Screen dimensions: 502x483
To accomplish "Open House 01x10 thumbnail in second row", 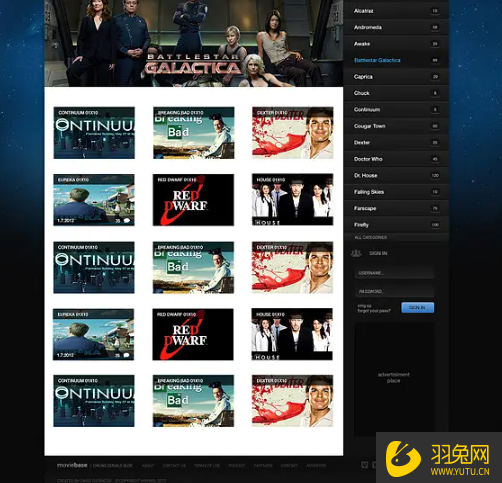I will pyautogui.click(x=292, y=200).
